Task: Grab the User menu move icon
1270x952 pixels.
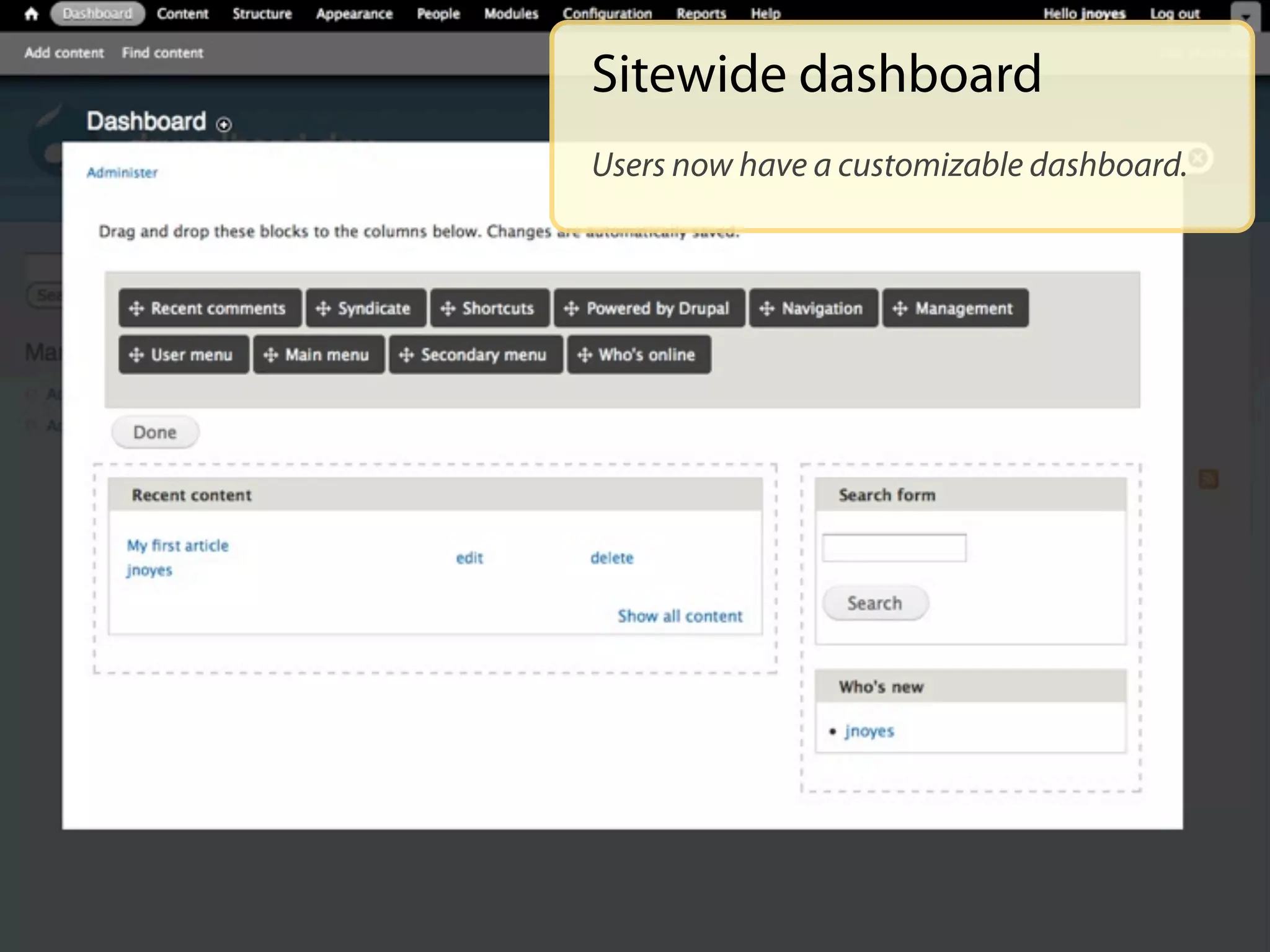Action: coord(136,355)
